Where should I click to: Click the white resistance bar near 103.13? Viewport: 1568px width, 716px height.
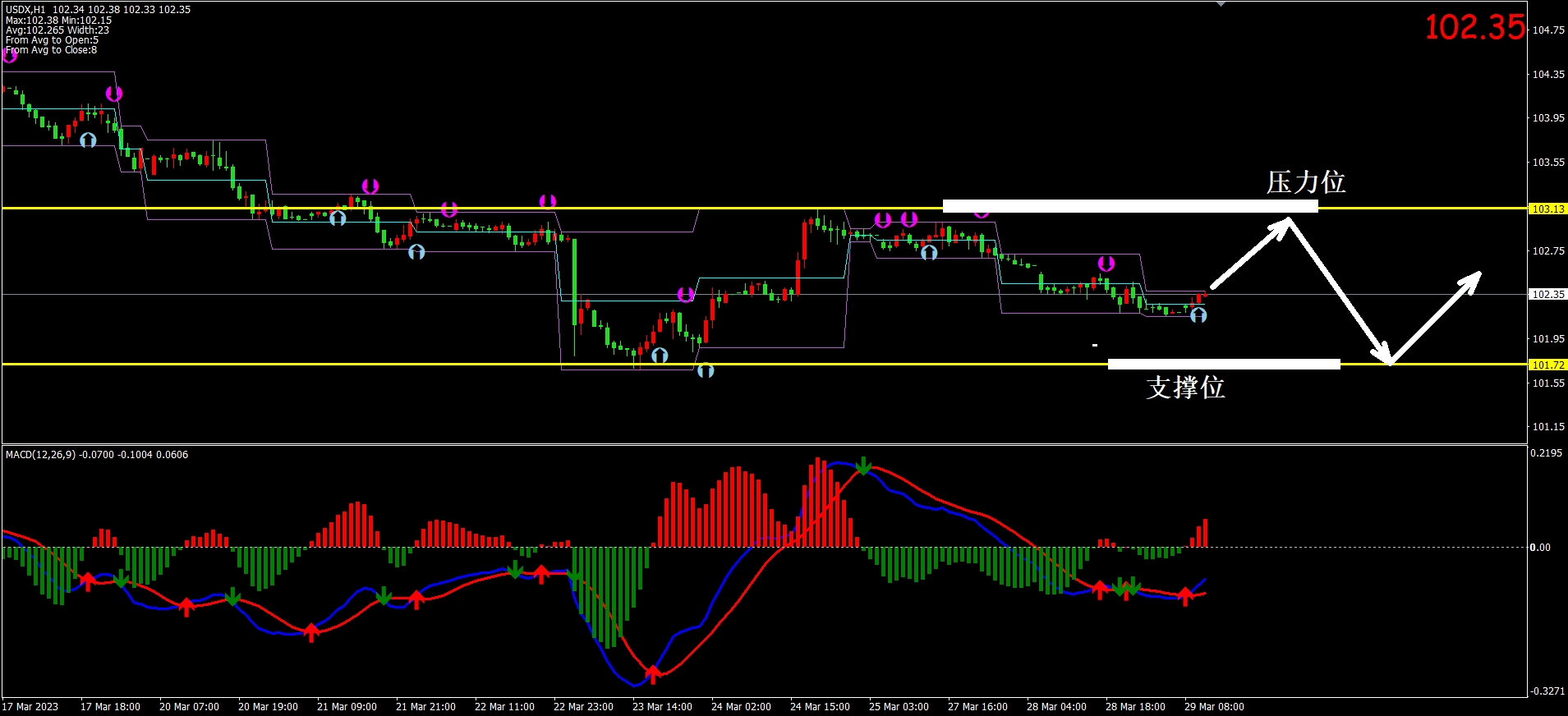(1129, 206)
